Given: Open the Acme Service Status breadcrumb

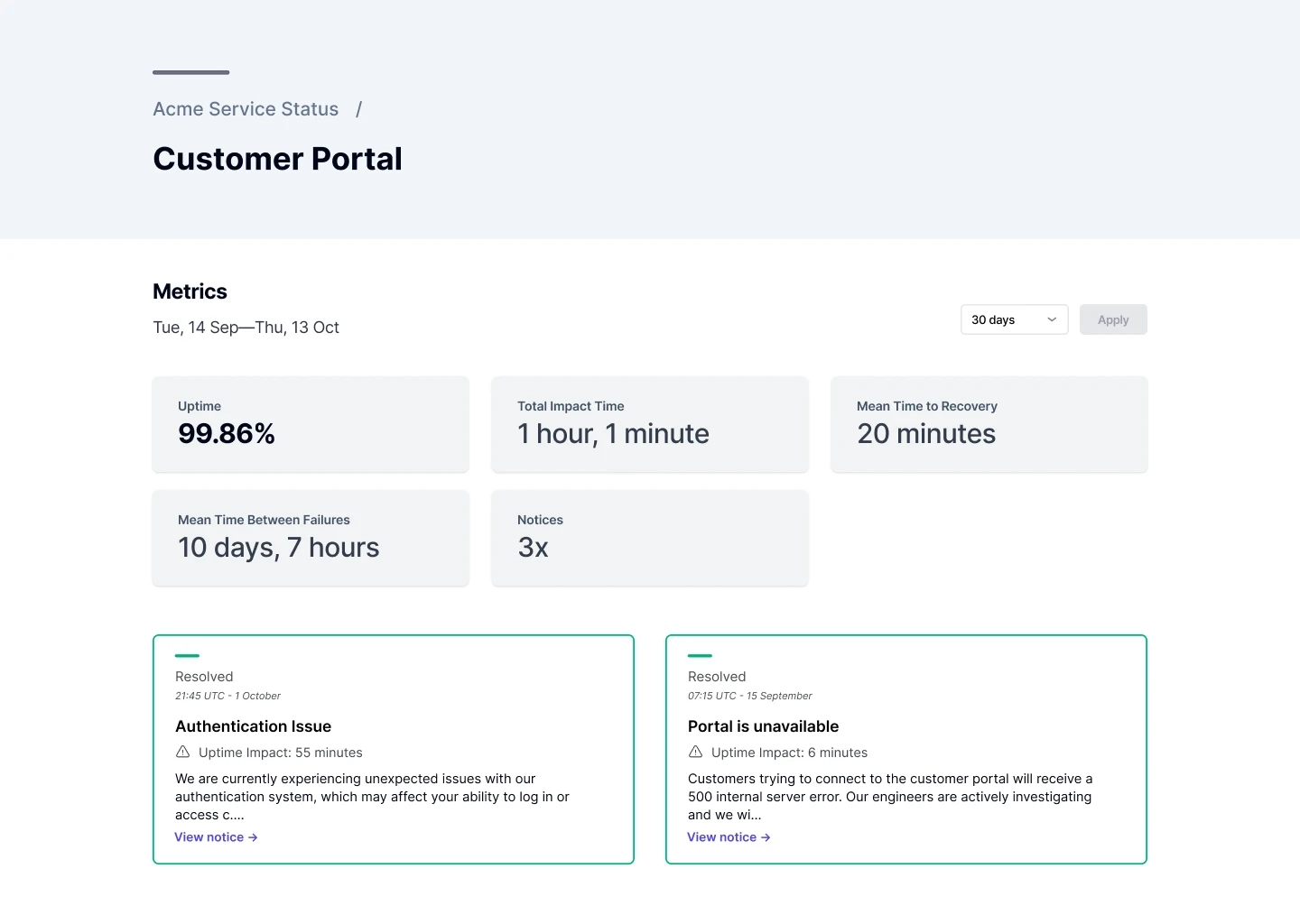Looking at the screenshot, I should 245,109.
